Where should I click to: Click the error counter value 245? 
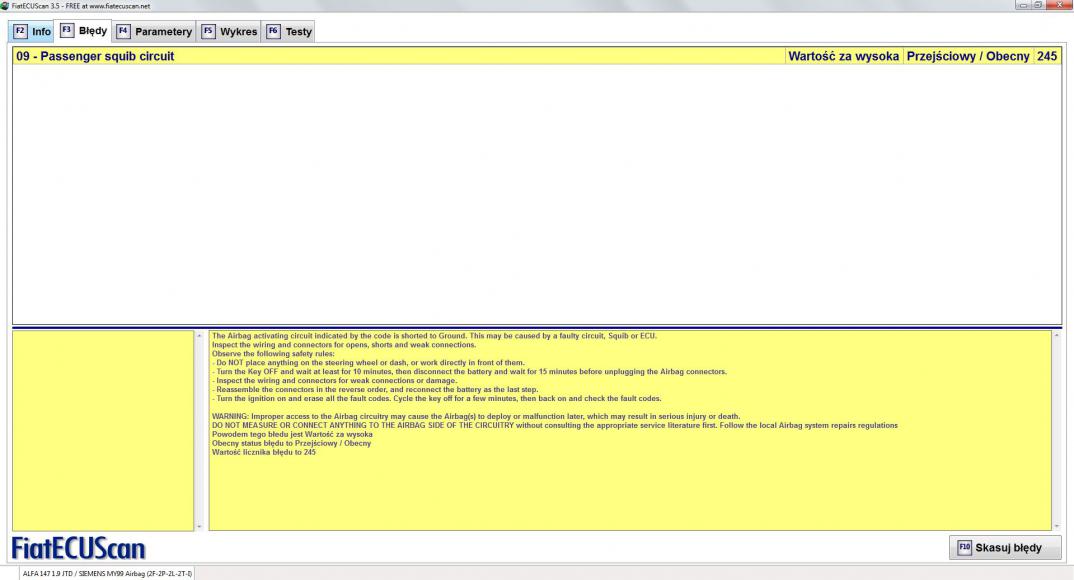pos(1047,56)
